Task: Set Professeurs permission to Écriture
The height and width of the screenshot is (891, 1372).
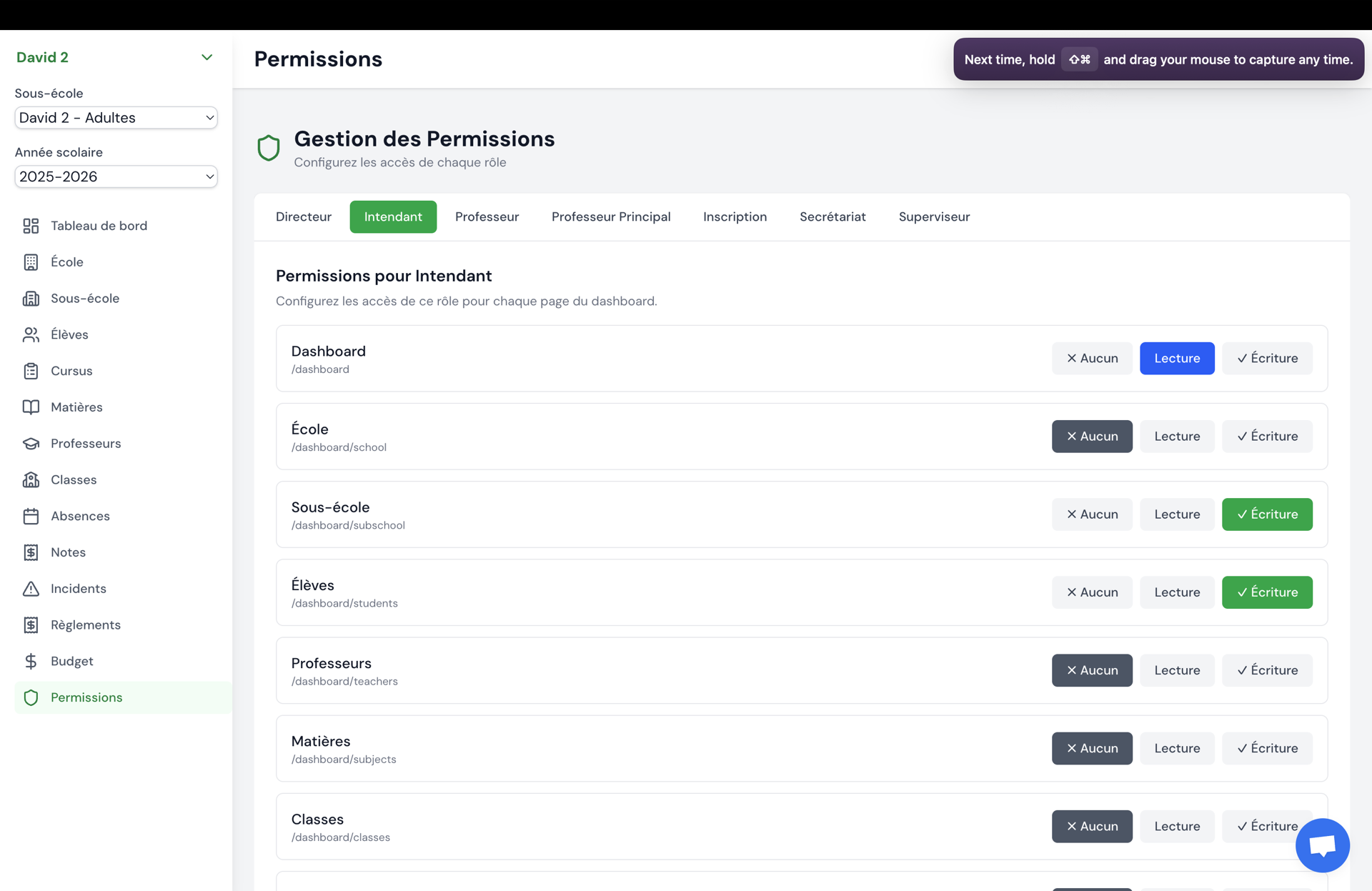Action: coord(1267,670)
